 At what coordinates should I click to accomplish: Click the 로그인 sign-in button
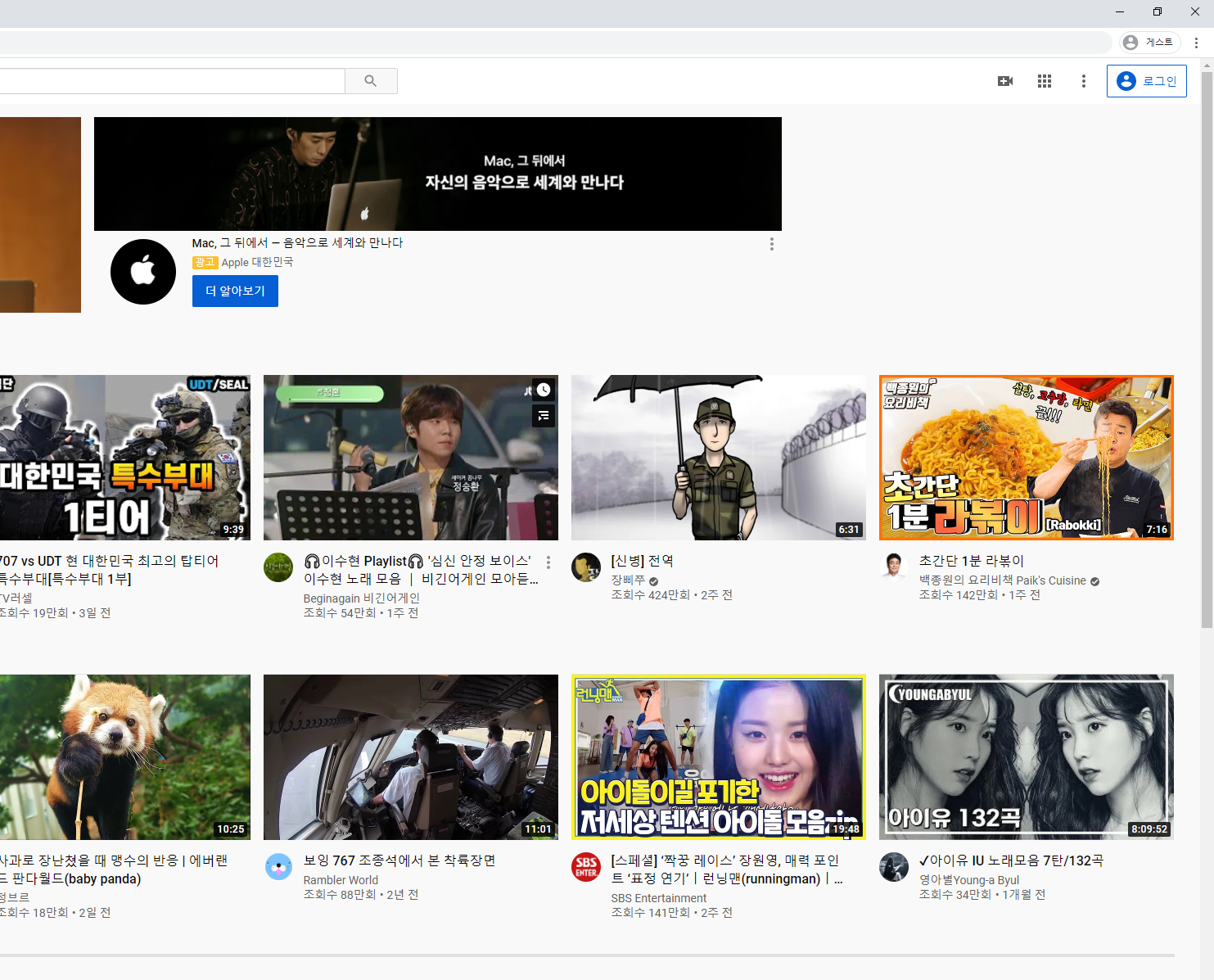pyautogui.click(x=1147, y=81)
